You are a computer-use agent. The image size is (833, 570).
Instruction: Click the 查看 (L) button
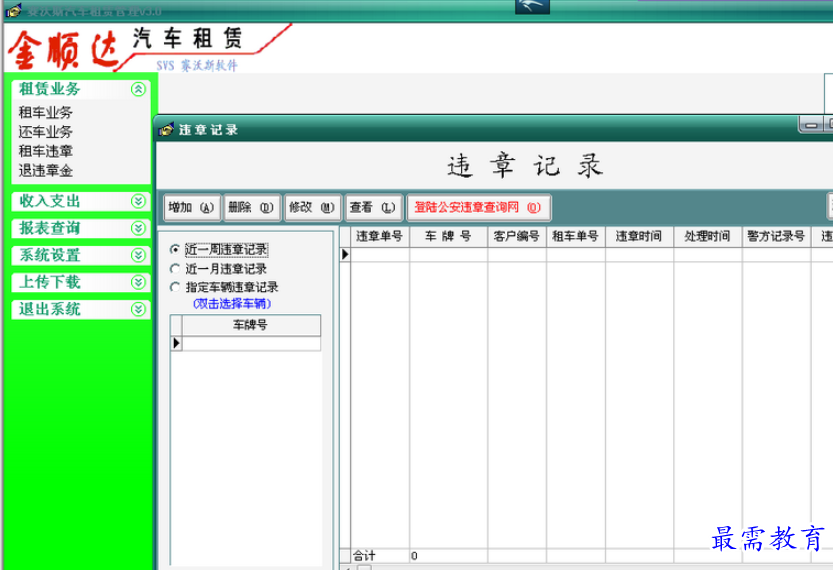click(x=373, y=207)
